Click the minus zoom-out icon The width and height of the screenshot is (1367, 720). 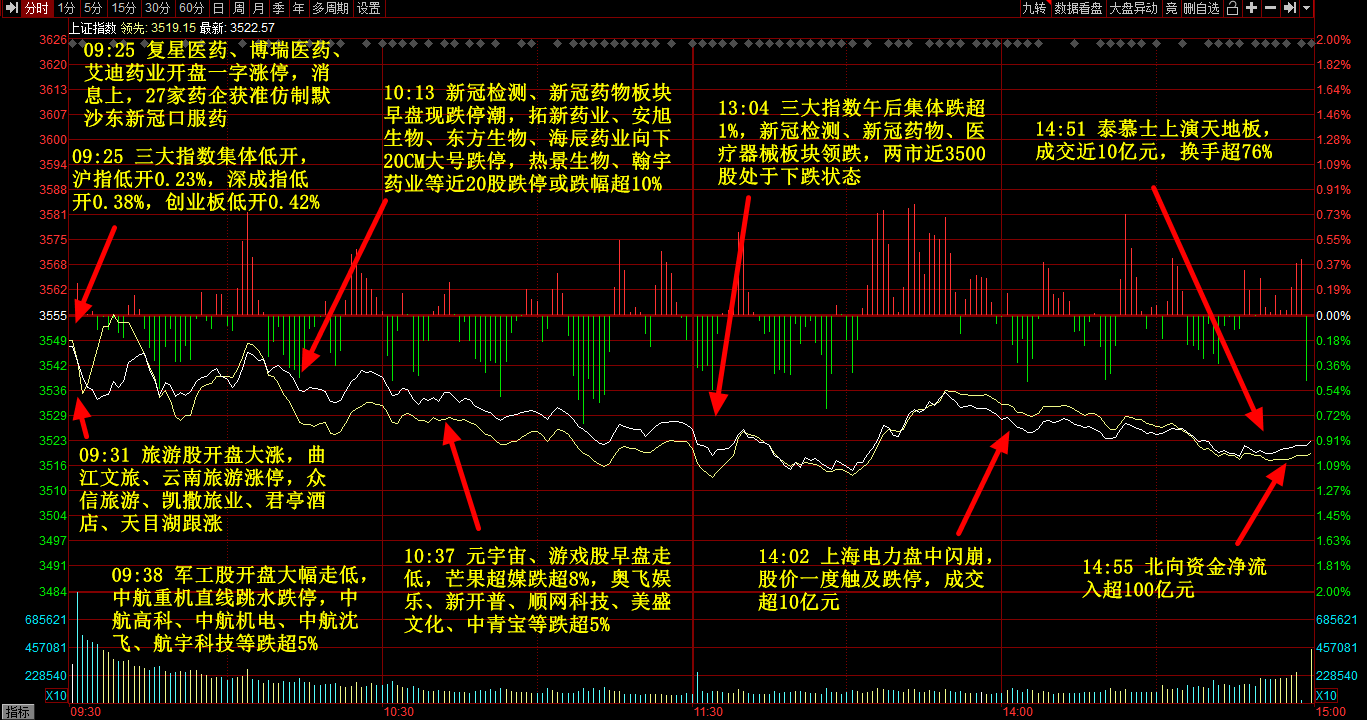(1270, 8)
